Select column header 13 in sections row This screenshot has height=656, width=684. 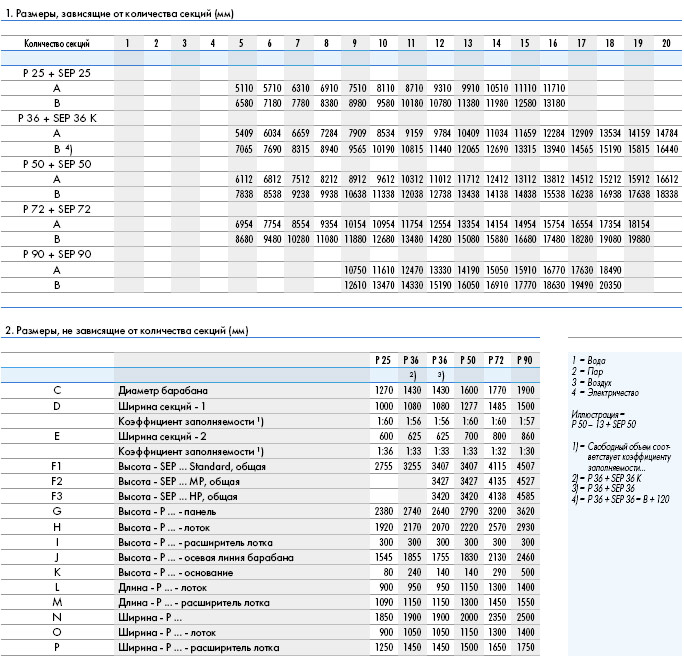[x=468, y=43]
